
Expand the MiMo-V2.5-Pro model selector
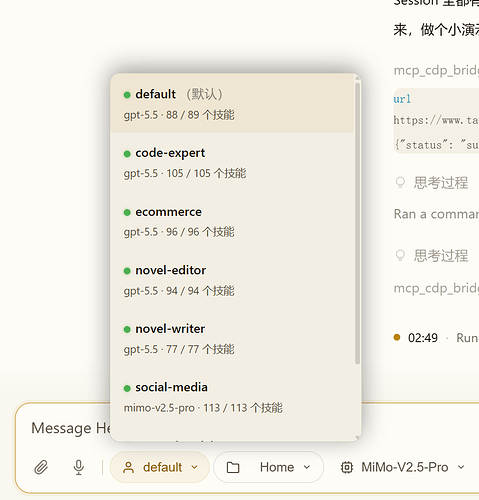[x=402, y=467]
